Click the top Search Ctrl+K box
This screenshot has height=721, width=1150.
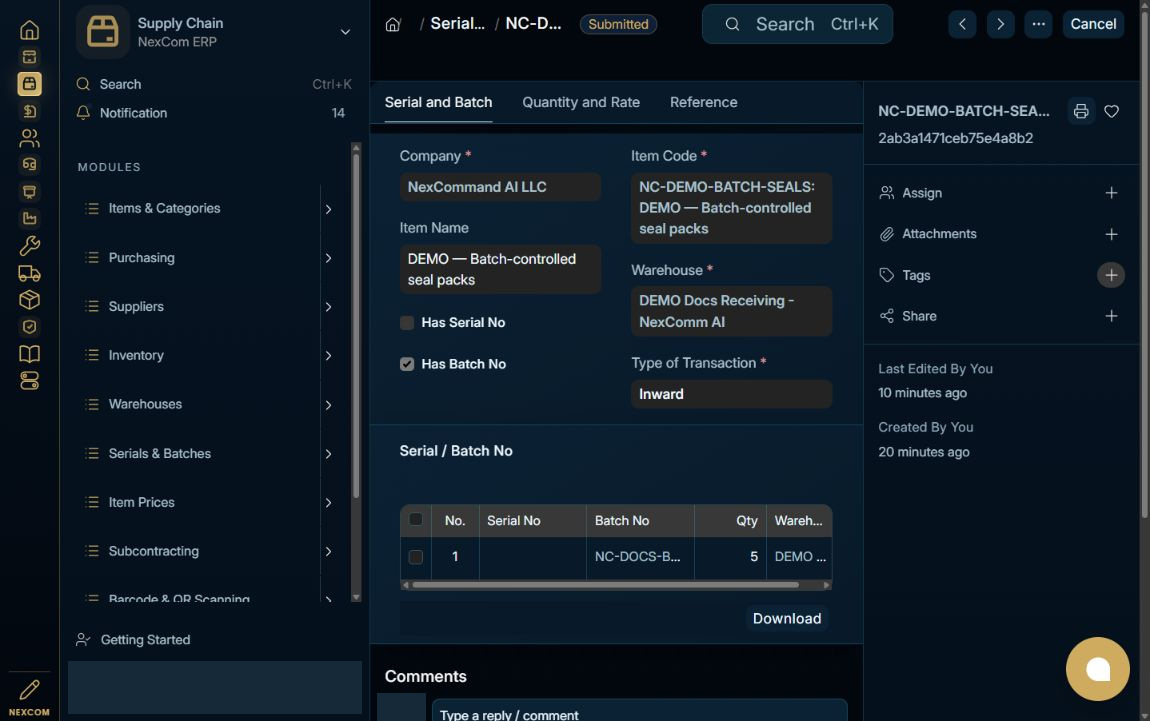(797, 24)
